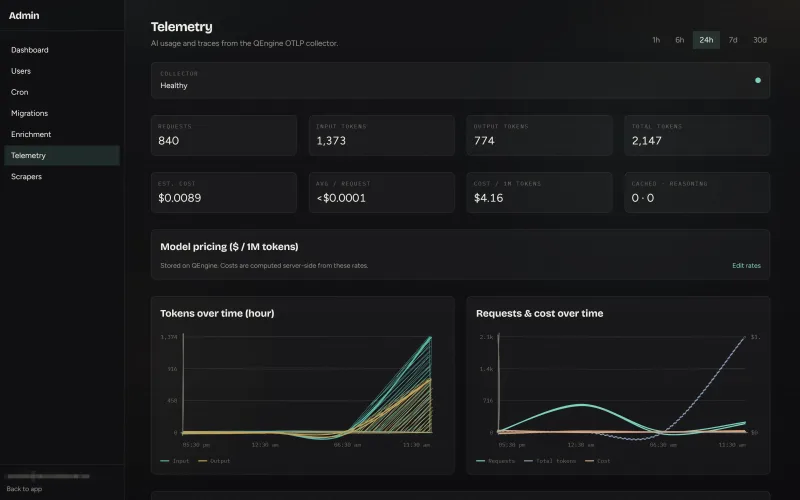Viewport: 800px width, 500px height.
Task: Click the Requests & cost over time heading
Action: coord(539,313)
